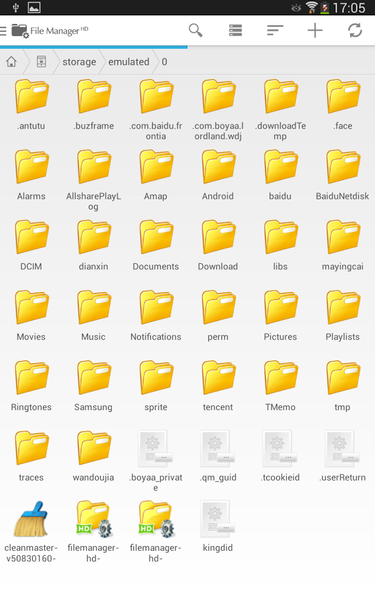Tap the Wi-Fi status icon

click(x=312, y=7)
